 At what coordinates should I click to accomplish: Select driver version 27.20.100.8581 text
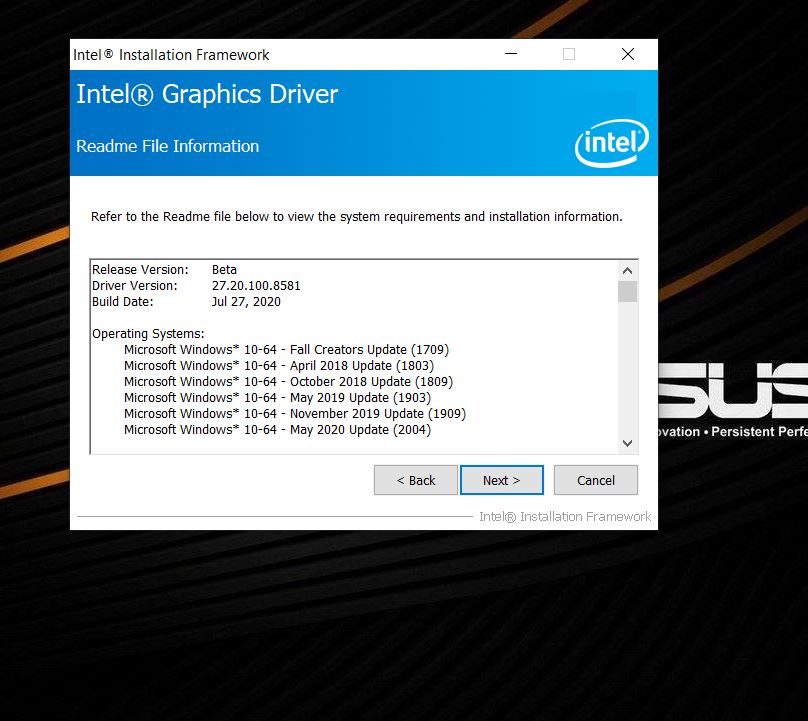256,286
